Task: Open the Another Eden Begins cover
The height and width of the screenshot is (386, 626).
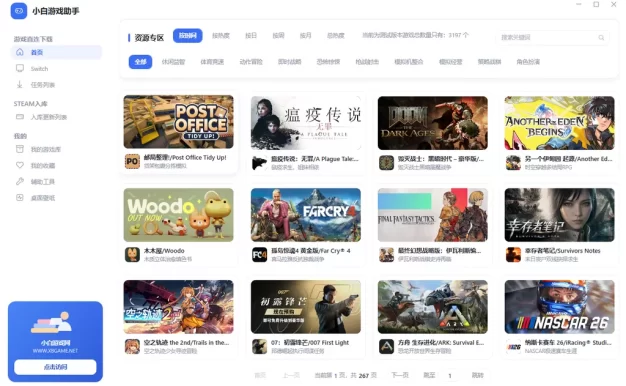Action: pos(560,123)
